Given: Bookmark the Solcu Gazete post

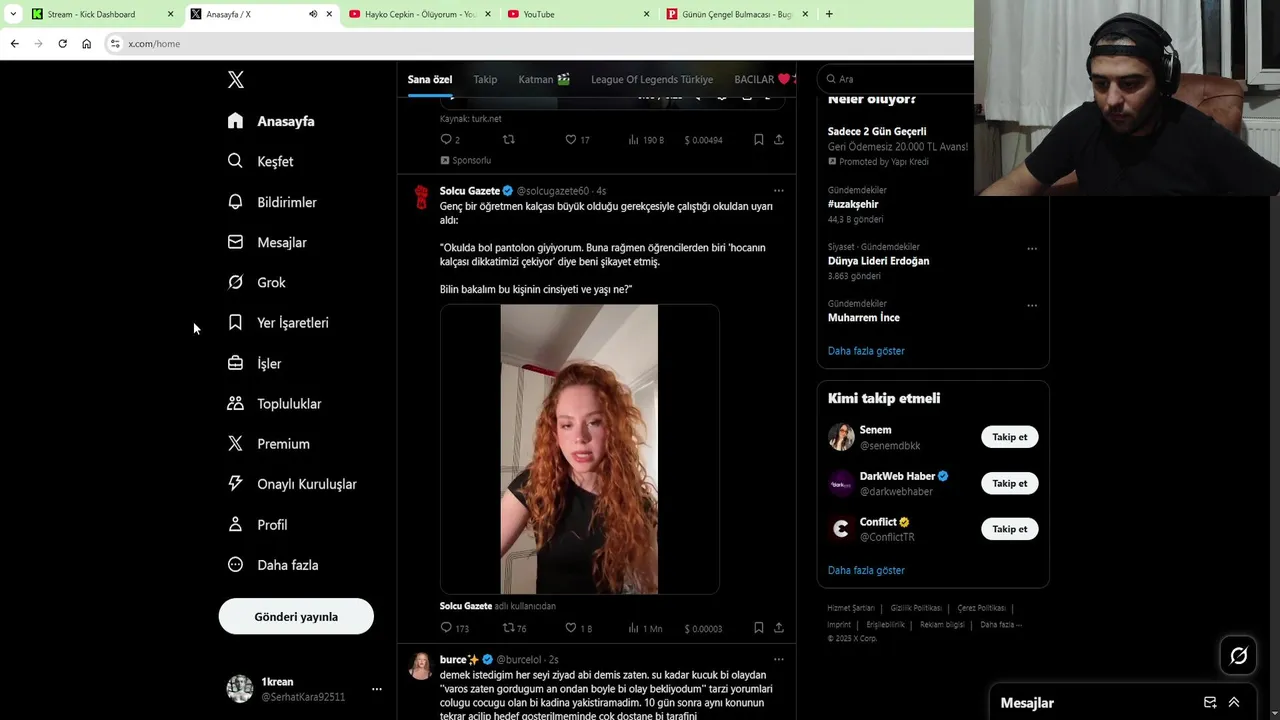Looking at the screenshot, I should pos(759,628).
